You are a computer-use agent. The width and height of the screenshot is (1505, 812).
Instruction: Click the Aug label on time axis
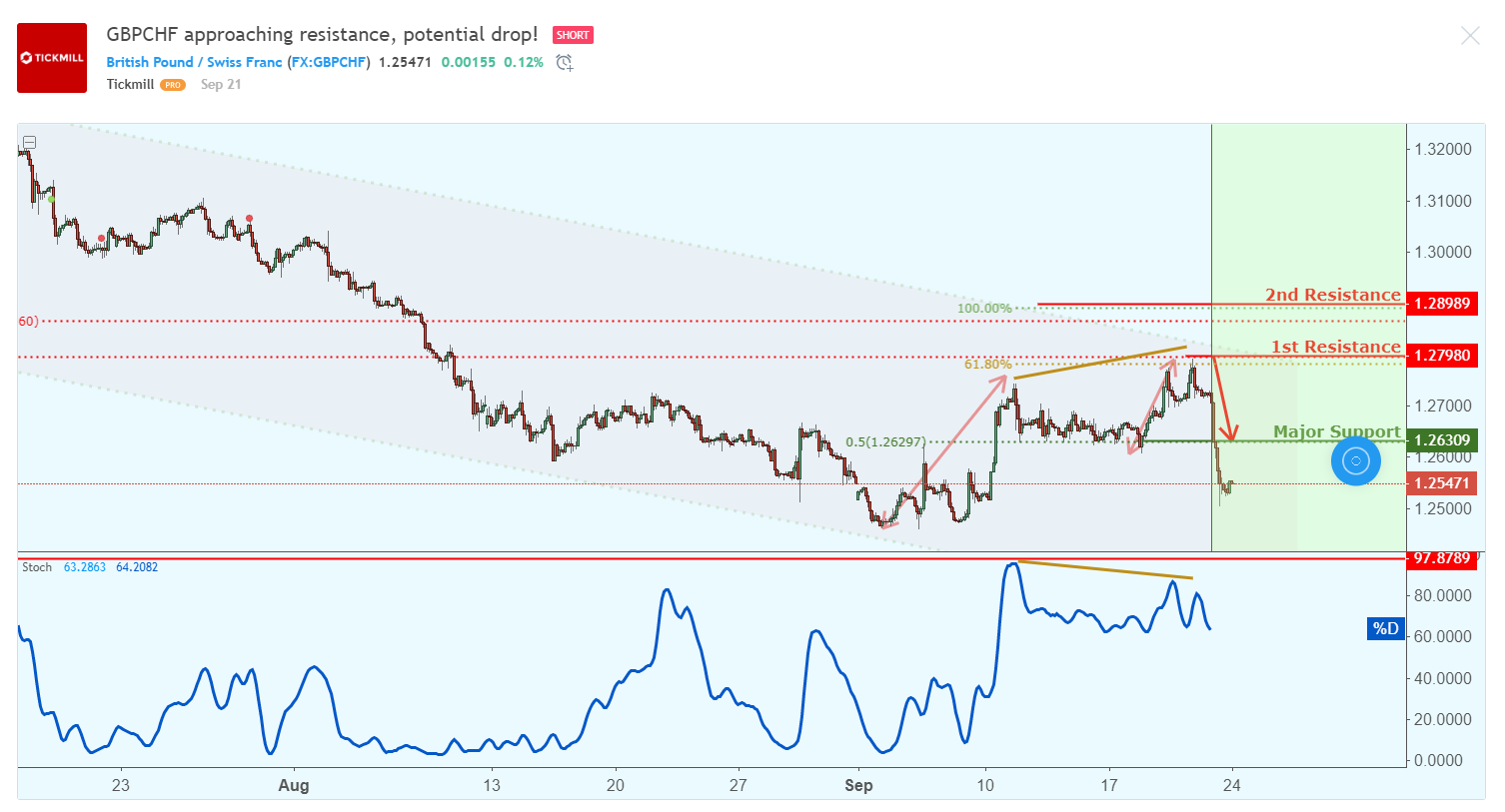[294, 785]
